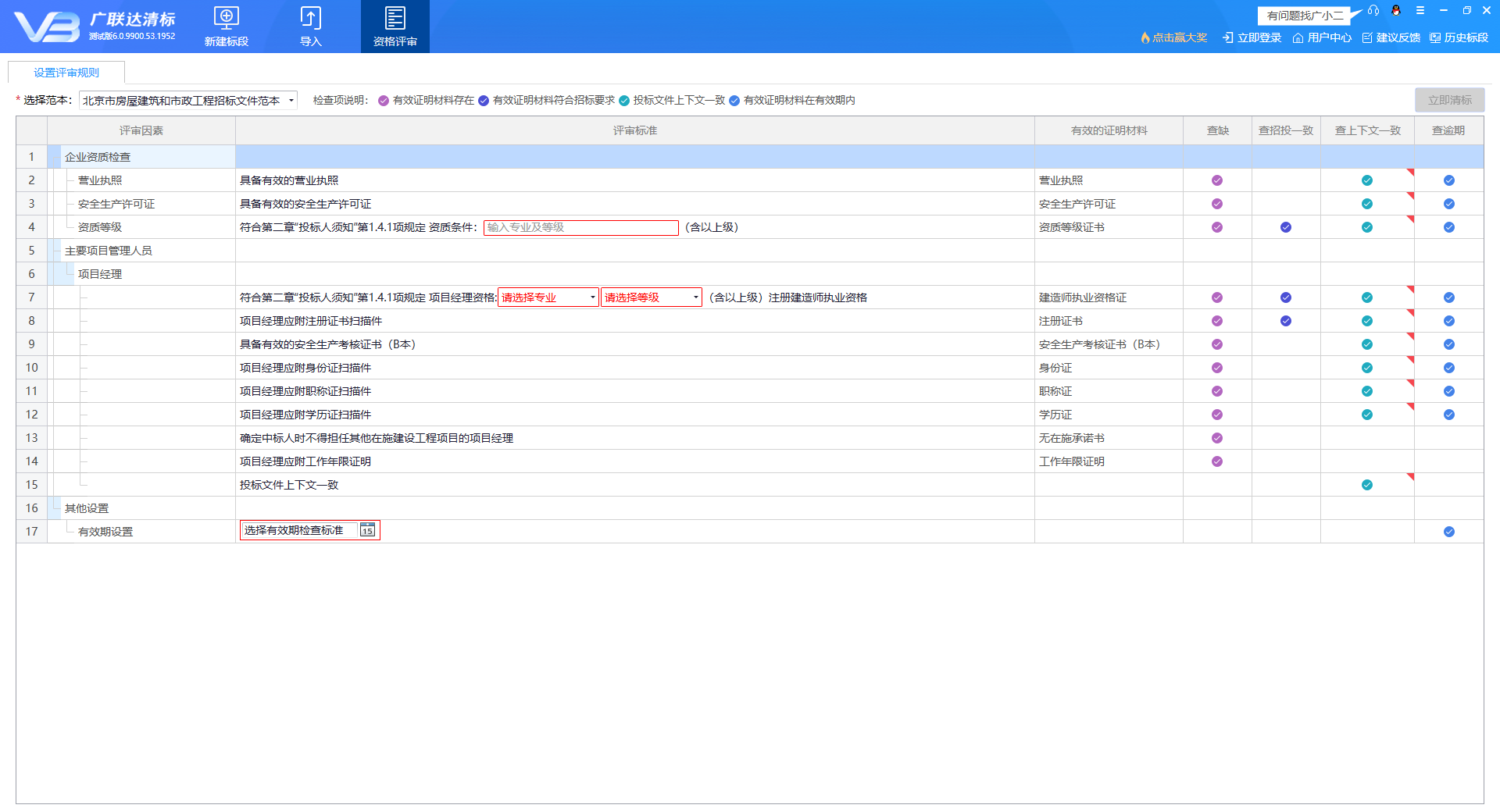
Task: Toggle 查缺 check for 安全生产许可证 row
Action: click(x=1217, y=204)
